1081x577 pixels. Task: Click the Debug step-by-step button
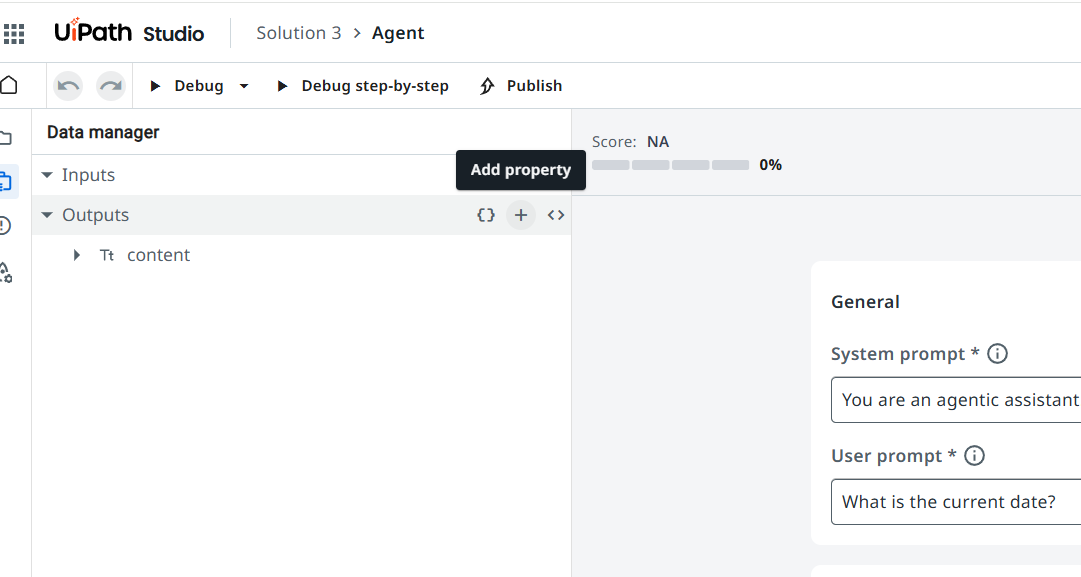(x=363, y=86)
